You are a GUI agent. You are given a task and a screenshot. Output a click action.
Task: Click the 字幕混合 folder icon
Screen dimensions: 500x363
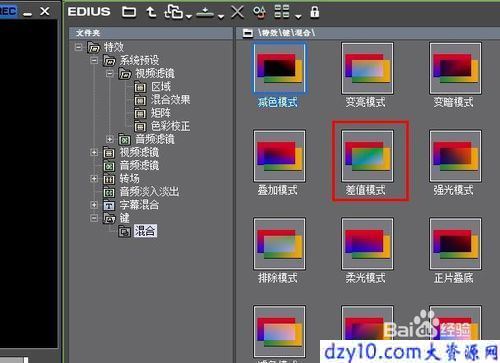pos(109,205)
